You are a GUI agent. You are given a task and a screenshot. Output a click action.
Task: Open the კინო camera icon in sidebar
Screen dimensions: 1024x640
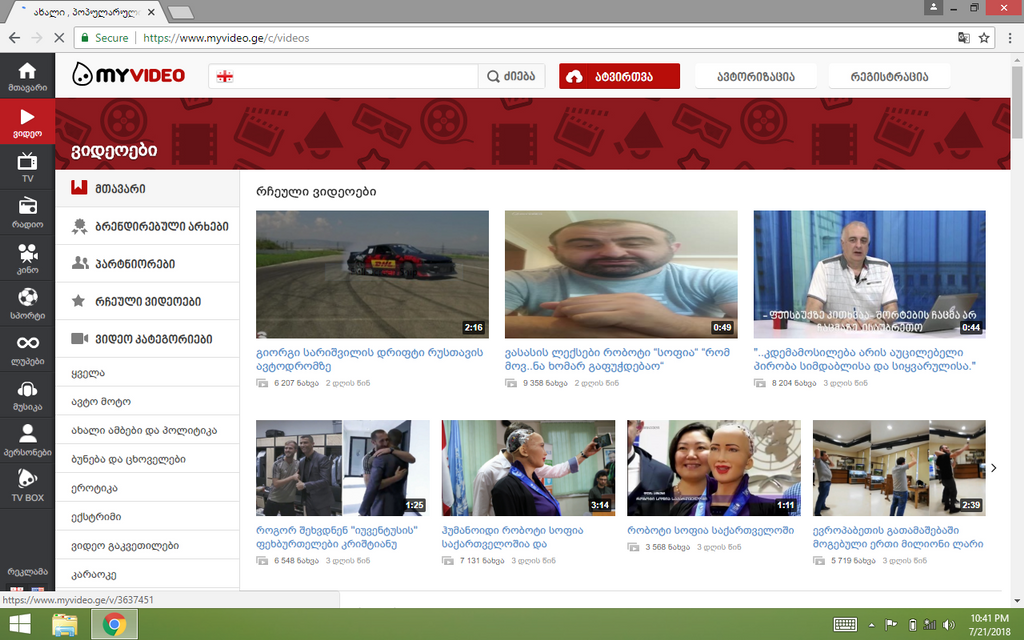27,253
